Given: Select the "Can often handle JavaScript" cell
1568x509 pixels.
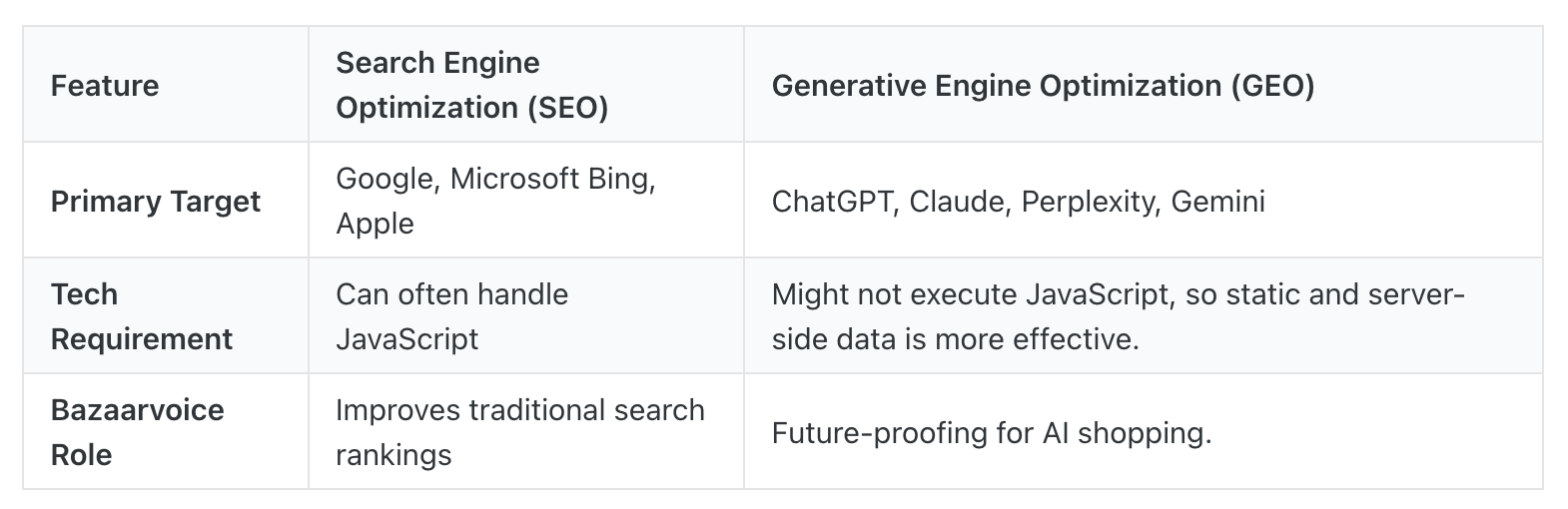Looking at the screenshot, I should pyautogui.click(x=451, y=316).
